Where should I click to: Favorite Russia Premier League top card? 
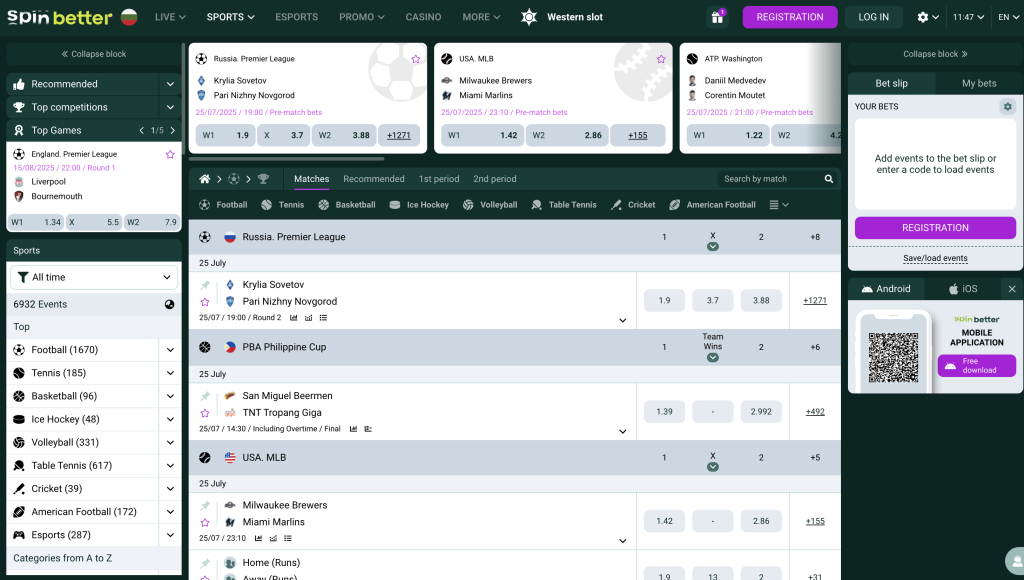click(x=416, y=59)
